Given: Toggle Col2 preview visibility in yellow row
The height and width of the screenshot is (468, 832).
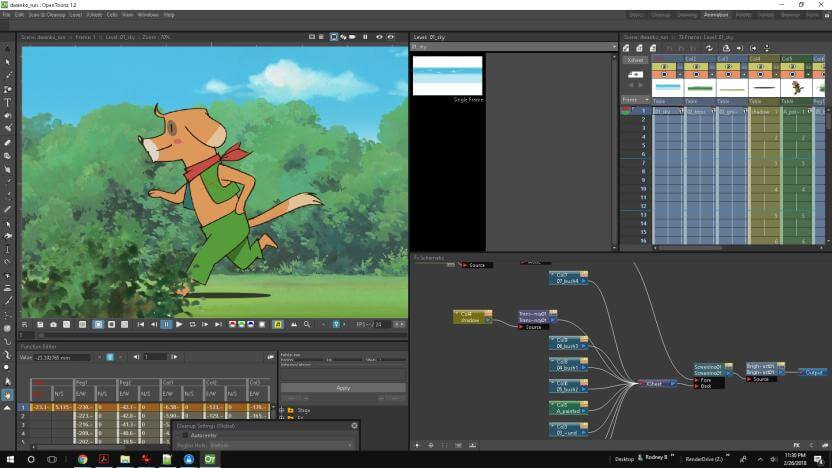Looking at the screenshot, I should coord(696,66).
